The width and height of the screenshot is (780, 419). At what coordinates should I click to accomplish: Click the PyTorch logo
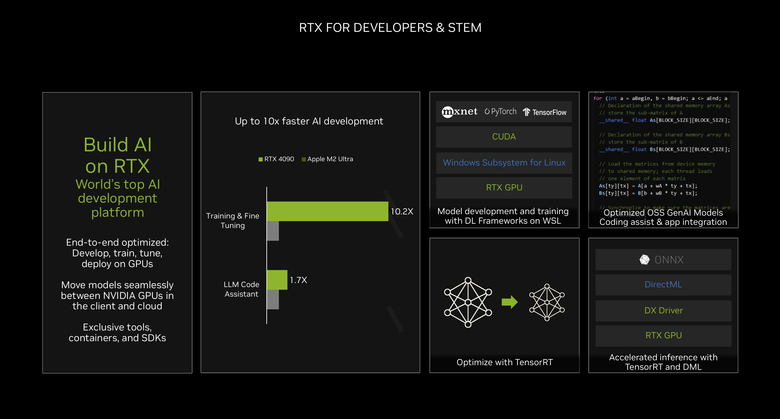(x=500, y=112)
